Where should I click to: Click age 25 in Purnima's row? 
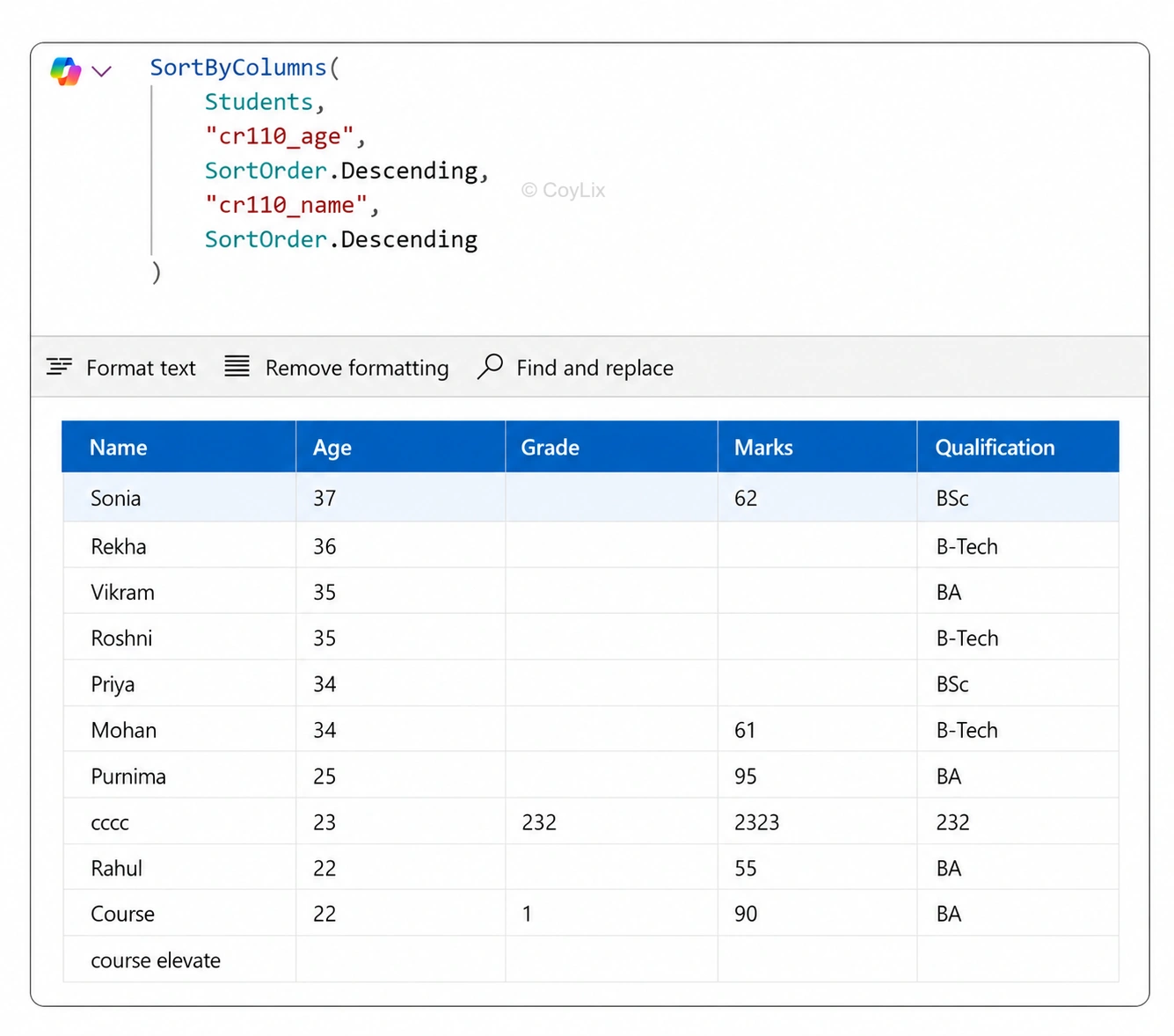[x=324, y=776]
